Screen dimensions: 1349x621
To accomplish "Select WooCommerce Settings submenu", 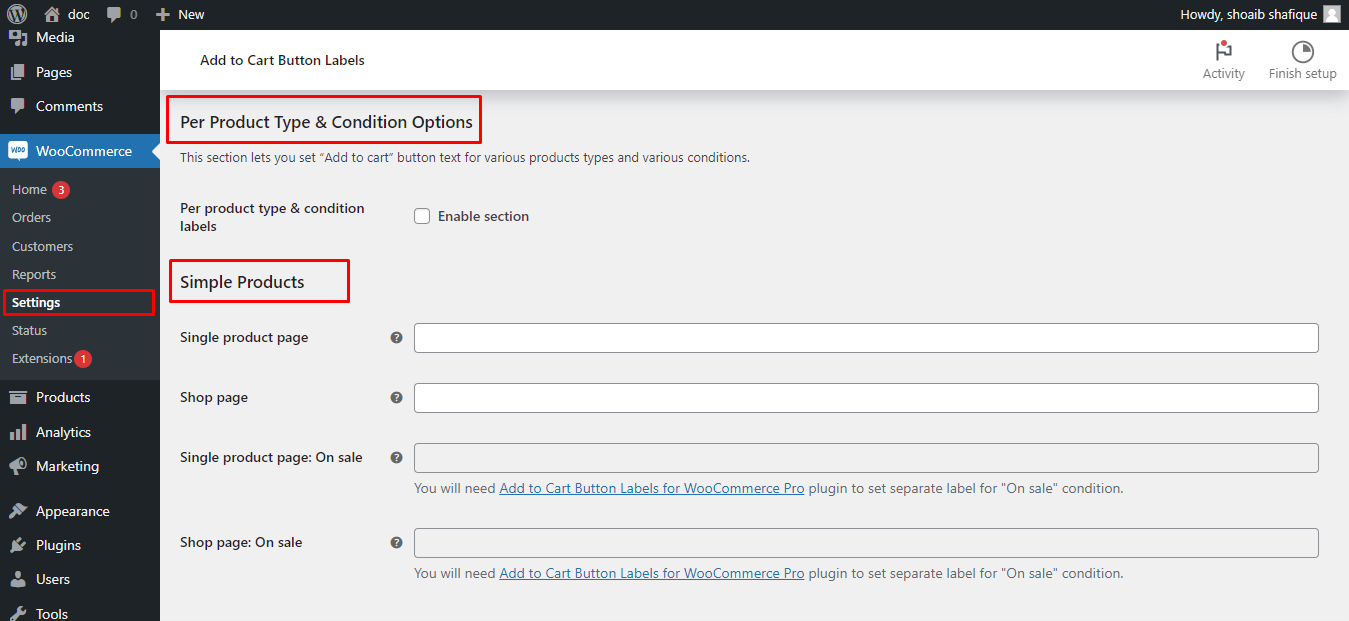I will (36, 302).
